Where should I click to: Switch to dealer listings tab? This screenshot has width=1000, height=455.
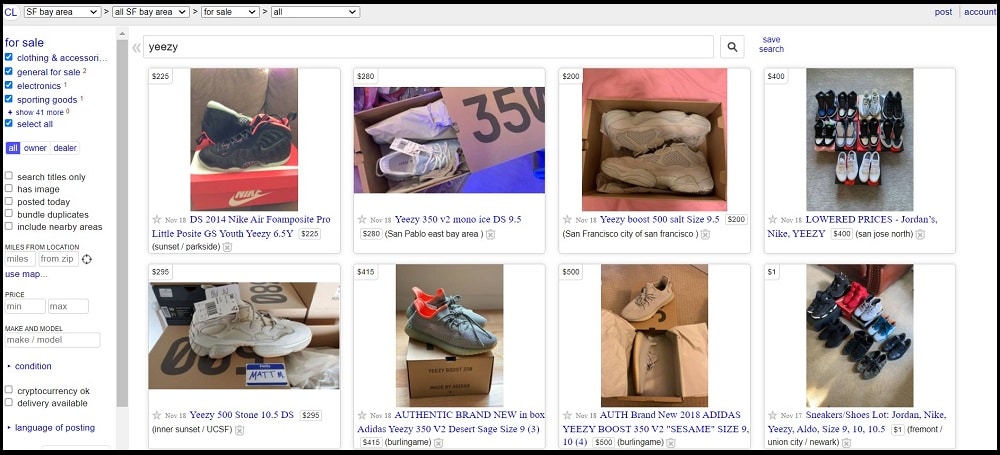(64, 148)
